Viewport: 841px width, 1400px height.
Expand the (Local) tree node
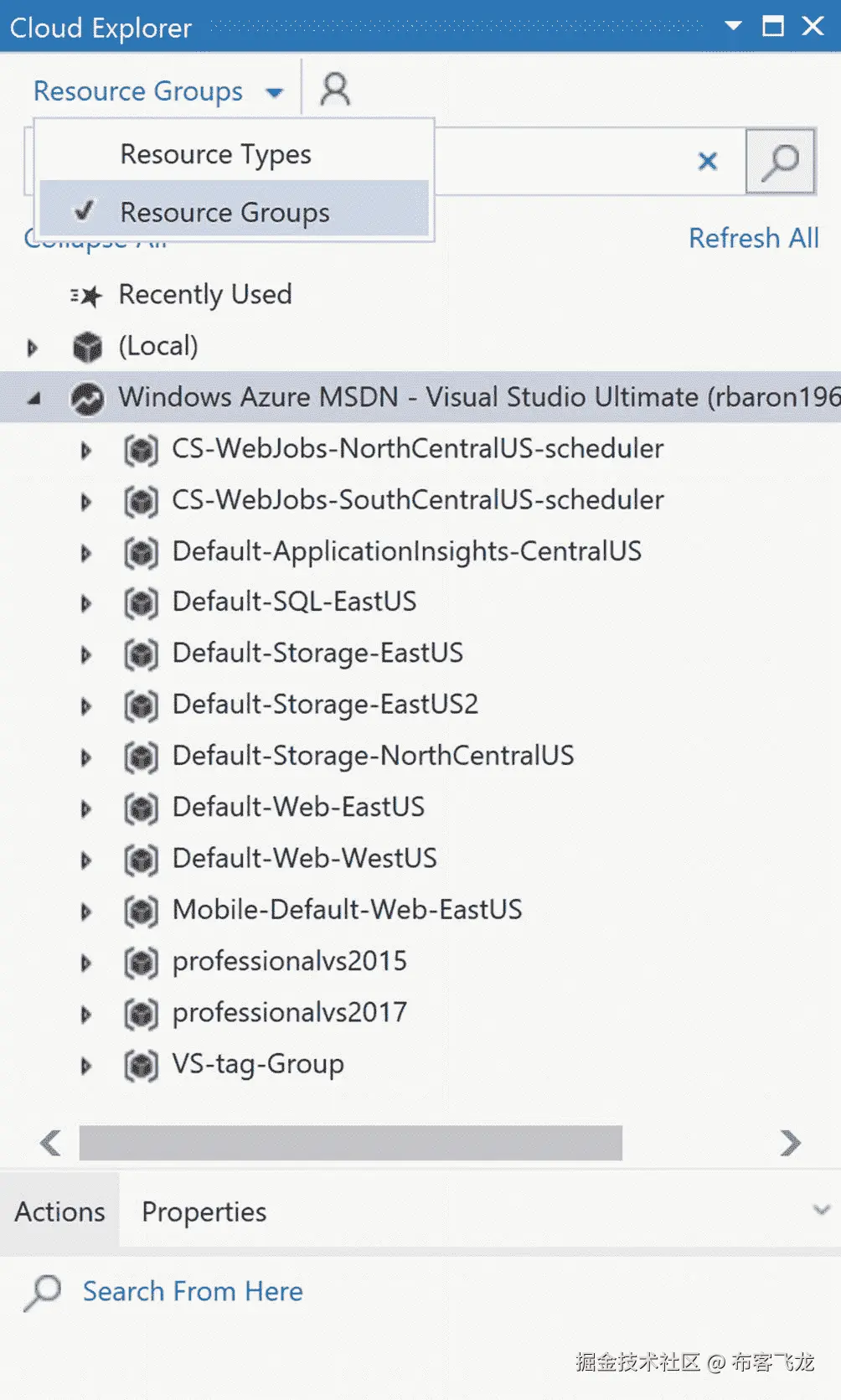[x=33, y=347]
